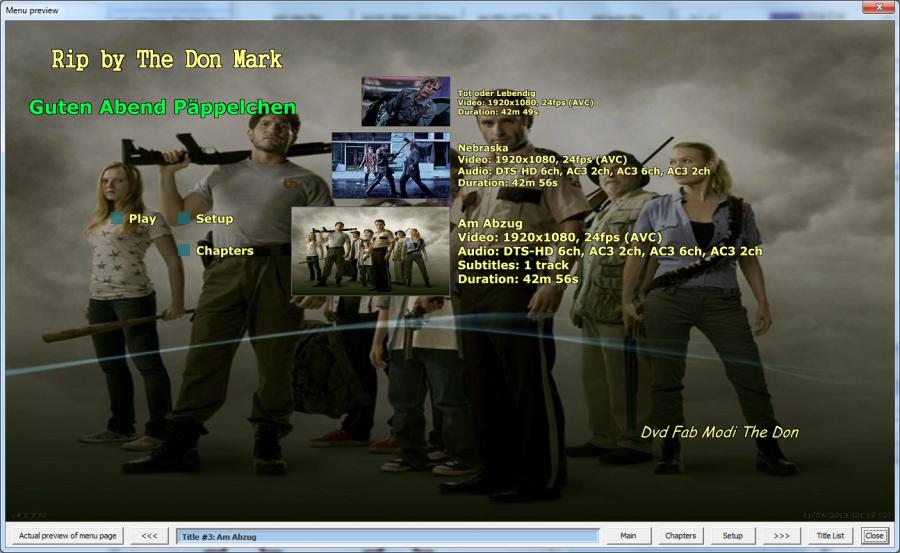This screenshot has width=900, height=553.
Task: Open the Chapters menu entry on the poster
Action: (224, 251)
